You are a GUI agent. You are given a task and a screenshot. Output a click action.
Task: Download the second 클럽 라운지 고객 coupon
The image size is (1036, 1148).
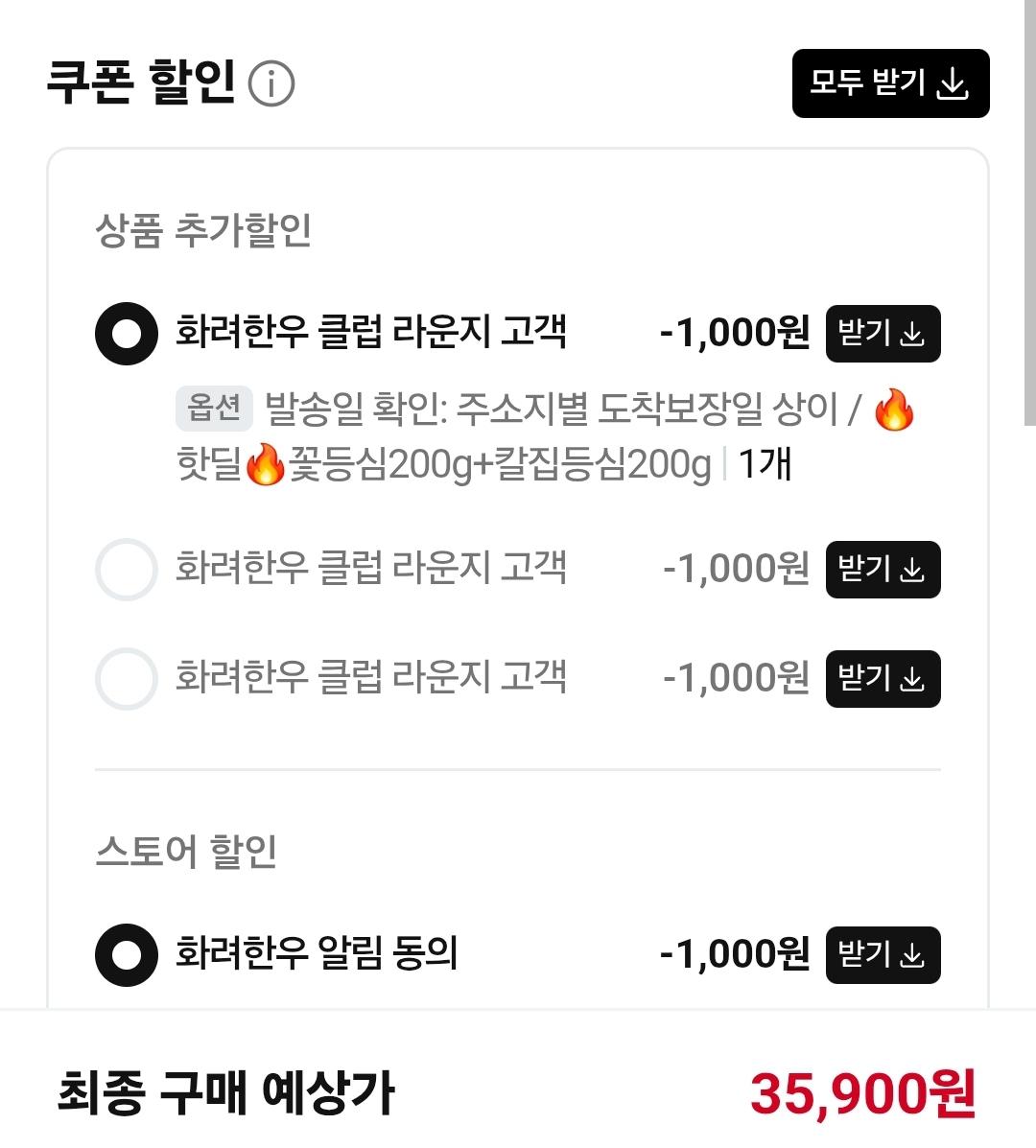(x=883, y=570)
